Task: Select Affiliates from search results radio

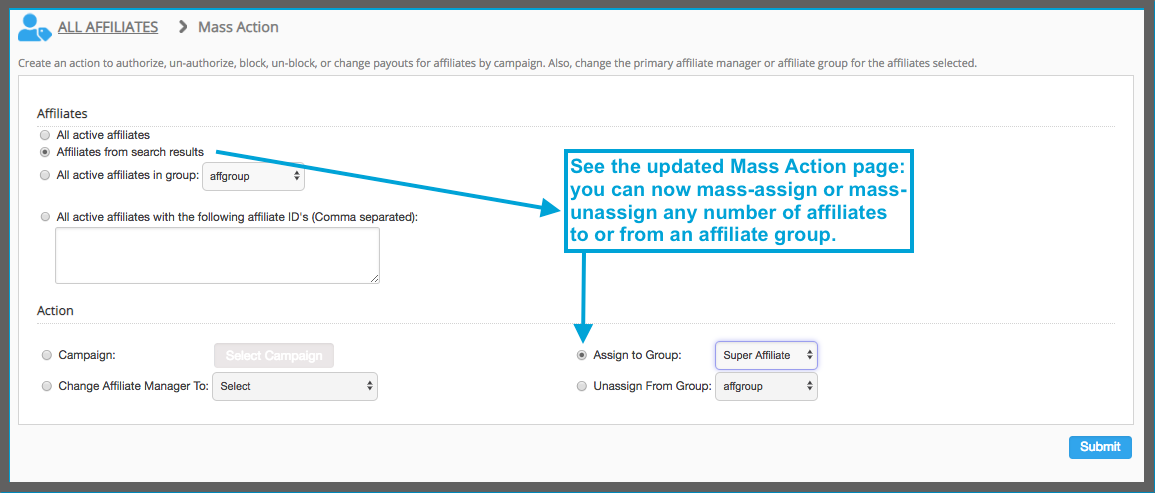Action: (x=46, y=152)
